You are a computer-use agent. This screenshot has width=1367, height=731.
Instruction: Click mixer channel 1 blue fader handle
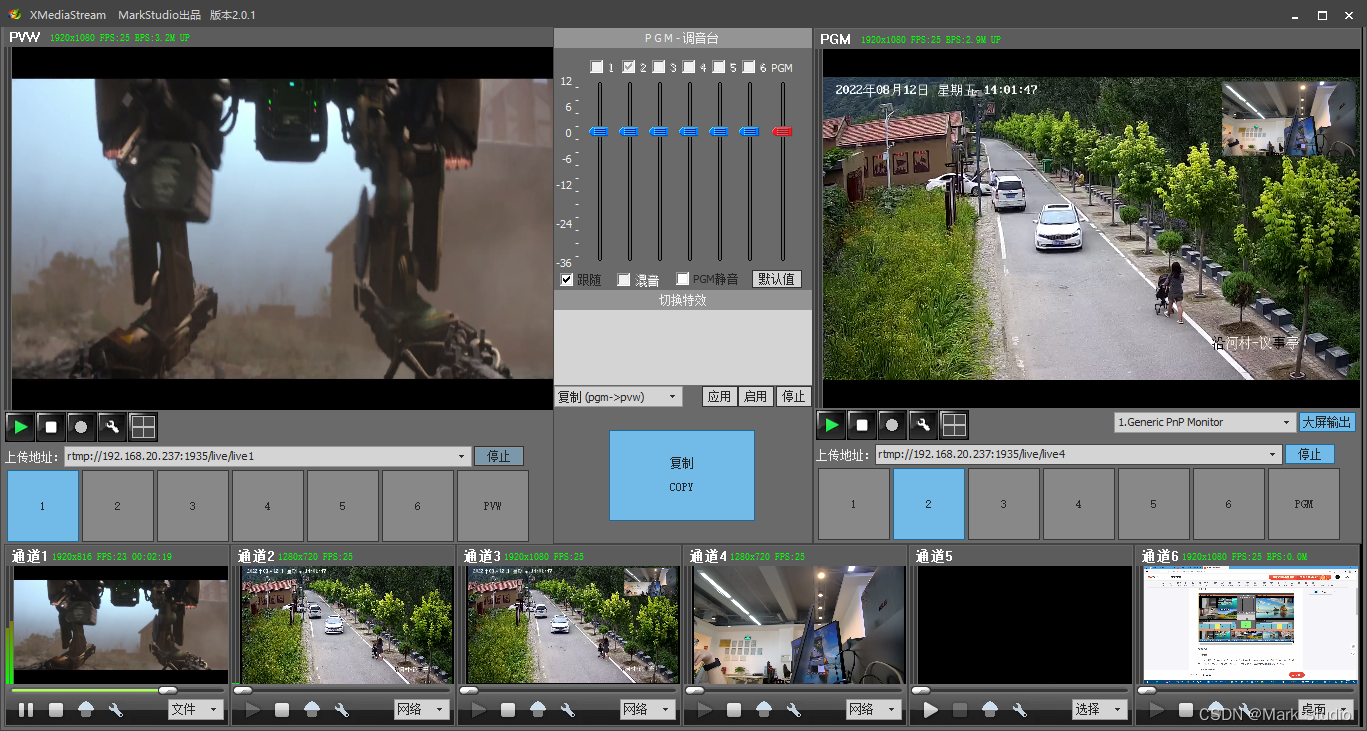pos(599,132)
